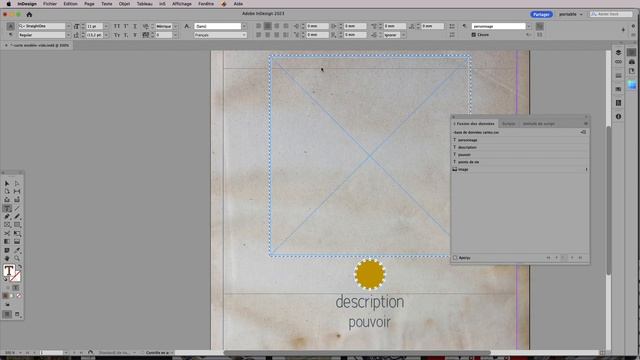Select the Pen tool
Viewport: 640px width, 360px height.
(7, 217)
